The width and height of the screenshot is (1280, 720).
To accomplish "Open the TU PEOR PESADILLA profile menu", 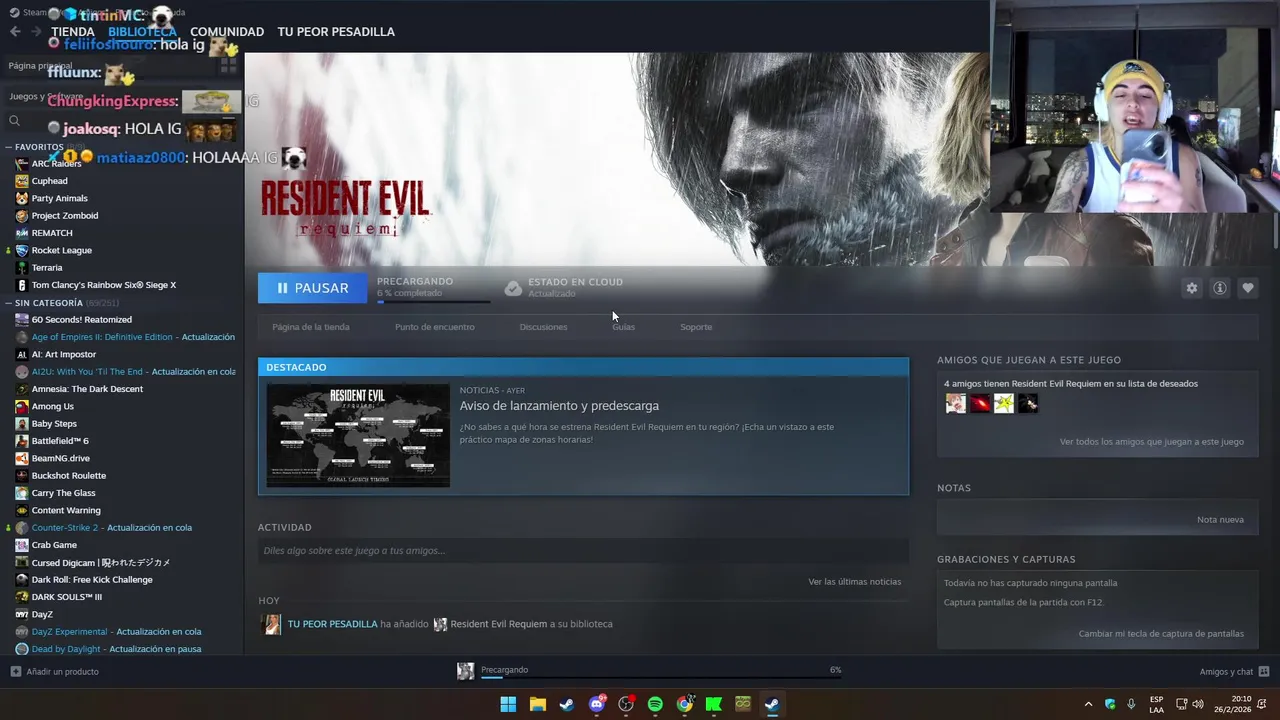I will 336,32.
